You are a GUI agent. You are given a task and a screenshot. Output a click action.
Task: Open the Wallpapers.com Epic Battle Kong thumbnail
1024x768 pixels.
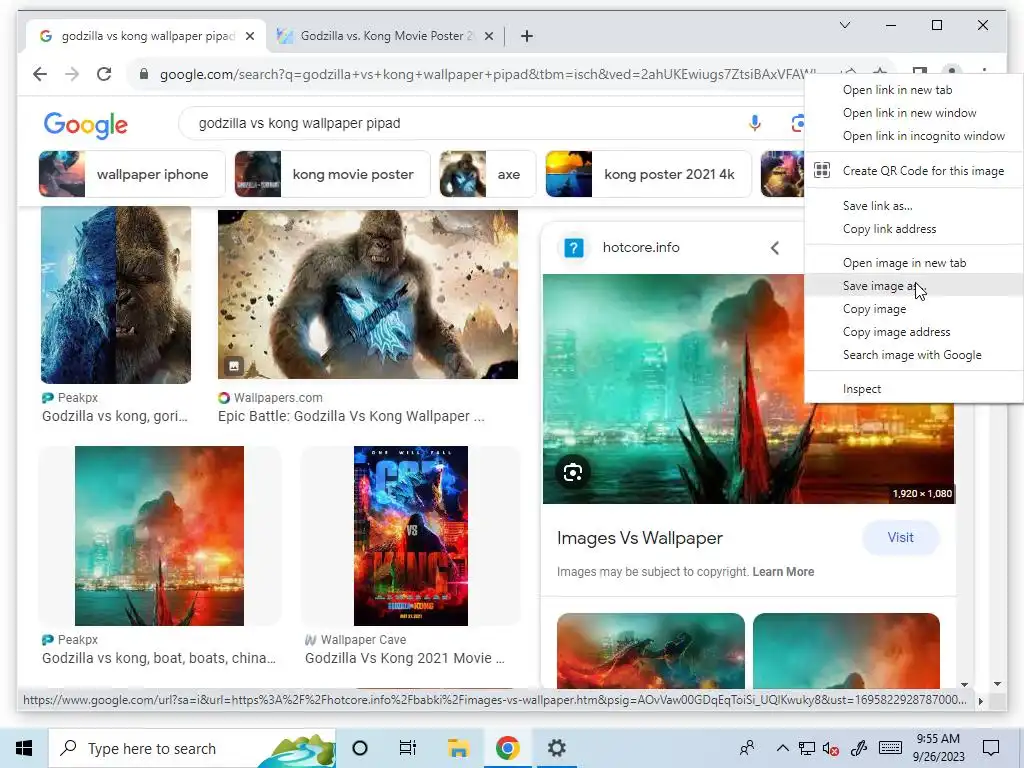click(x=368, y=294)
